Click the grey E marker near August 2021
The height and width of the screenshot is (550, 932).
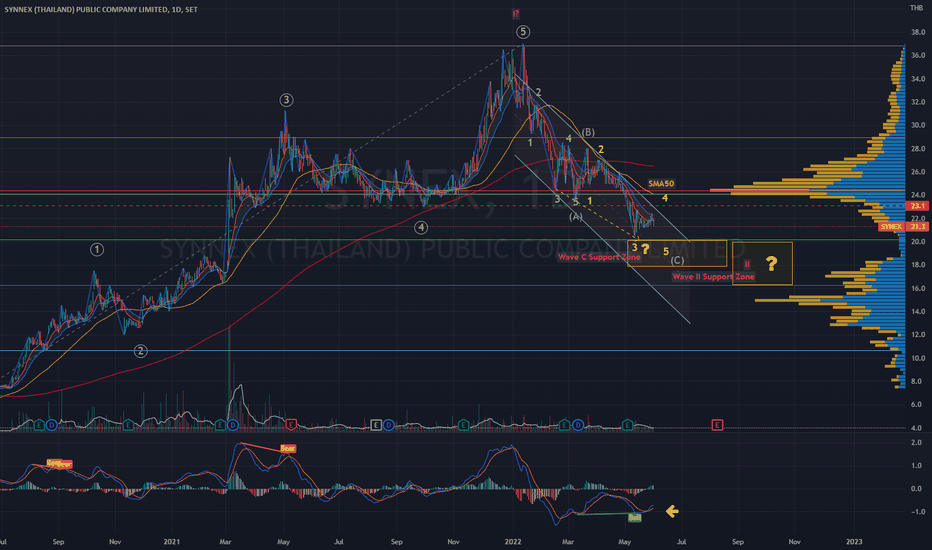pos(376,425)
